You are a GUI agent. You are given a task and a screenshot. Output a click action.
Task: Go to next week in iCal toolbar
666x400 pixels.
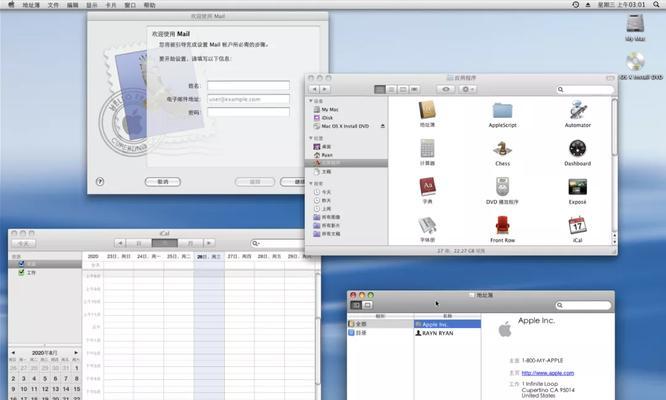coord(209,243)
